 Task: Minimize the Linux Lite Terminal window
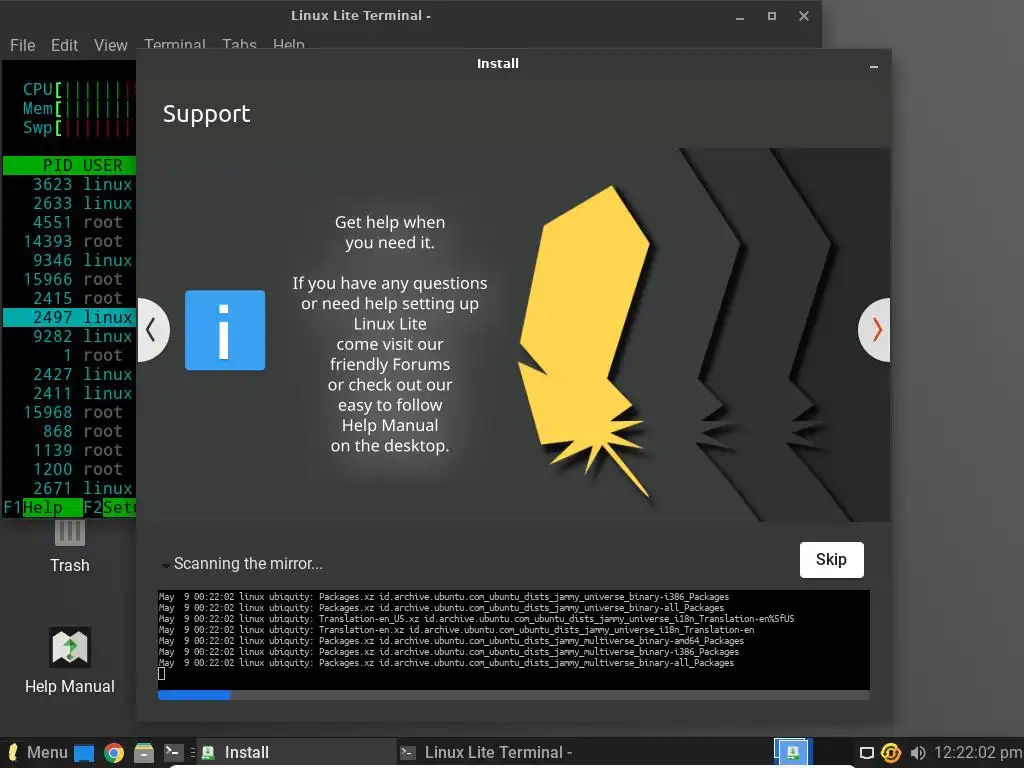[x=740, y=17]
